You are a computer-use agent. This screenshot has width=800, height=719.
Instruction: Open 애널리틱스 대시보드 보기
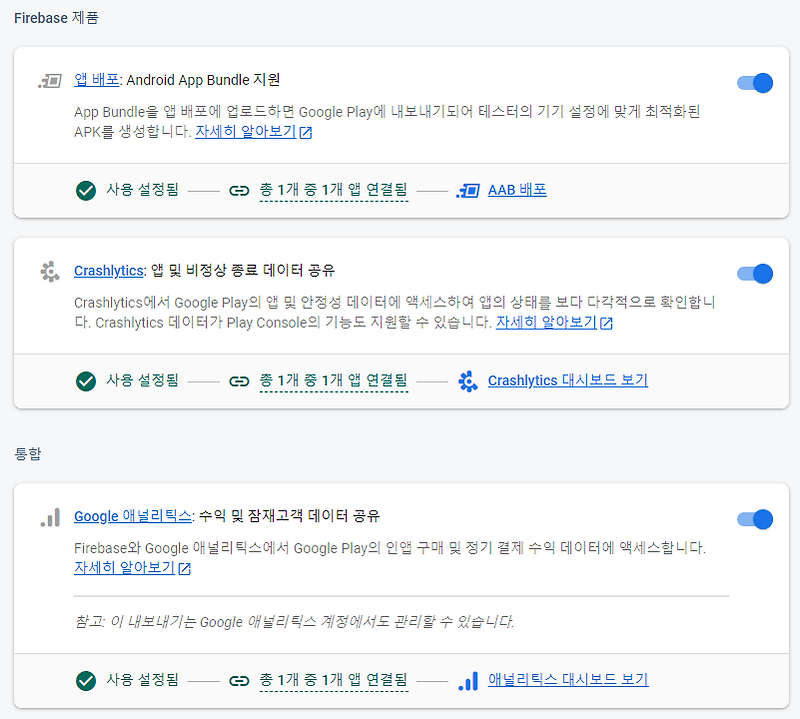click(x=565, y=680)
